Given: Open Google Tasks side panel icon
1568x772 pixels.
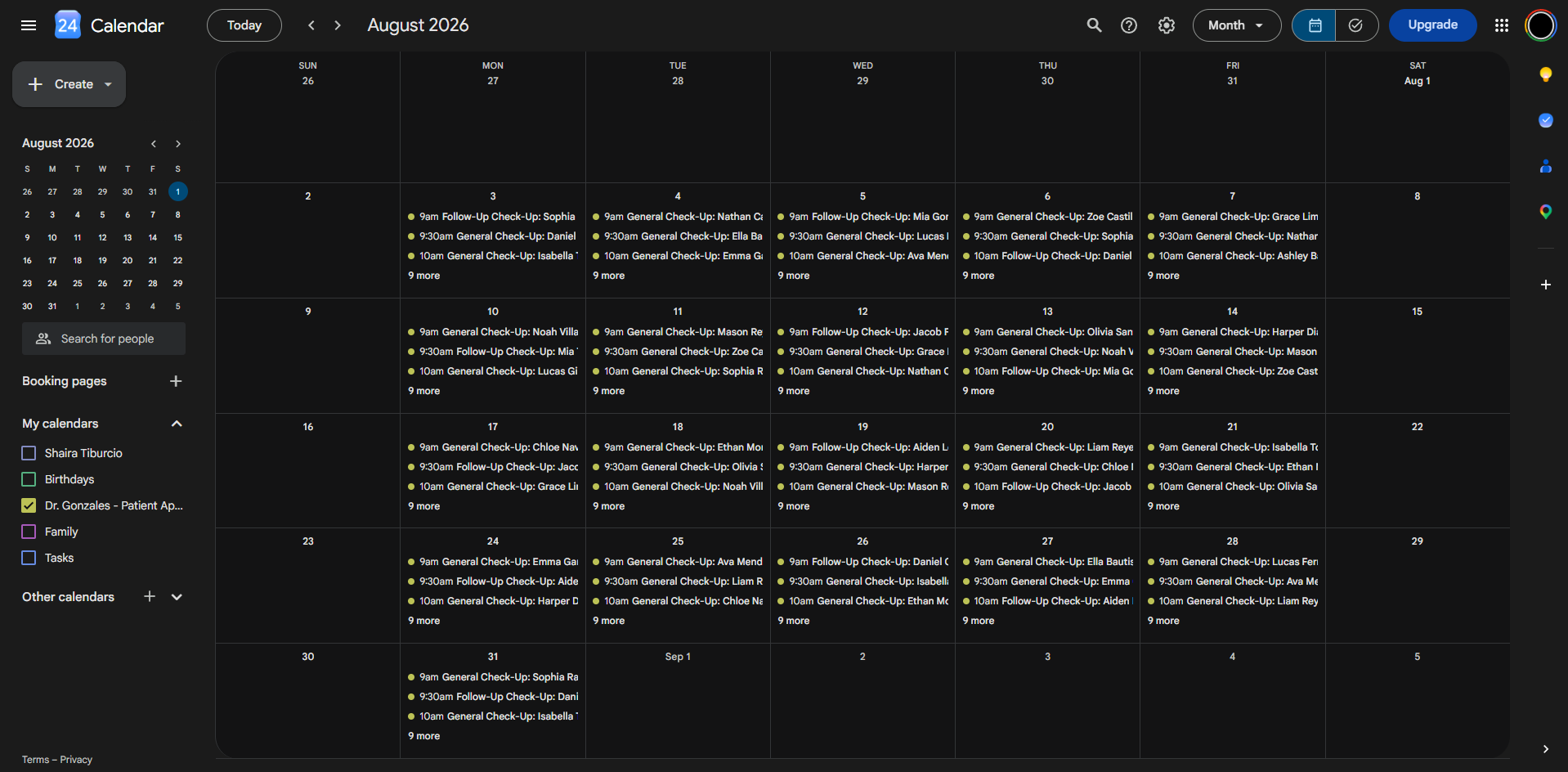Looking at the screenshot, I should (x=1545, y=120).
